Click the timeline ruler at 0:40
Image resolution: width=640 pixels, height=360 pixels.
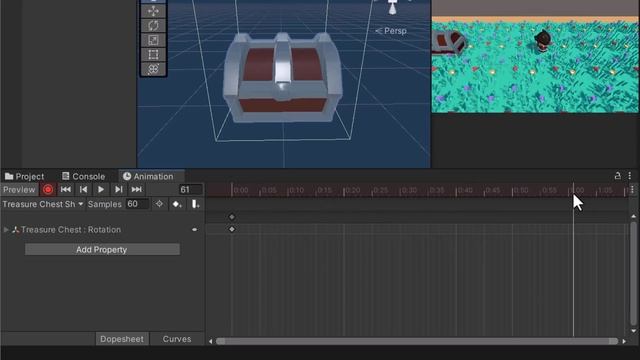(457, 190)
